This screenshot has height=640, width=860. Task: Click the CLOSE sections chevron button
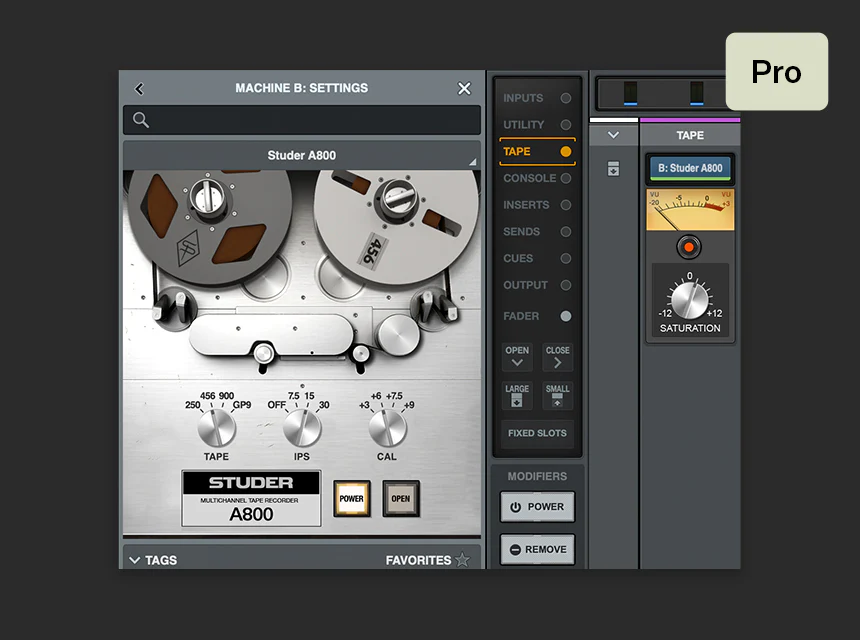point(557,356)
